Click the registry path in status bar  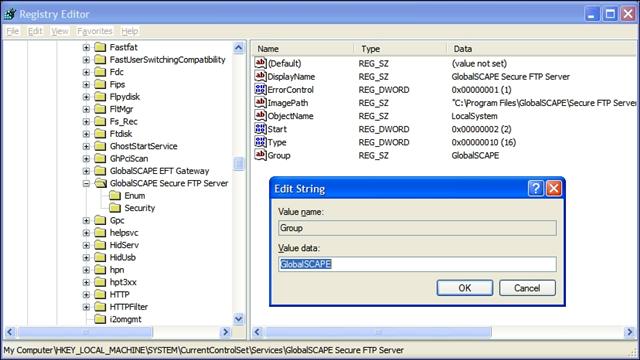coord(203,350)
